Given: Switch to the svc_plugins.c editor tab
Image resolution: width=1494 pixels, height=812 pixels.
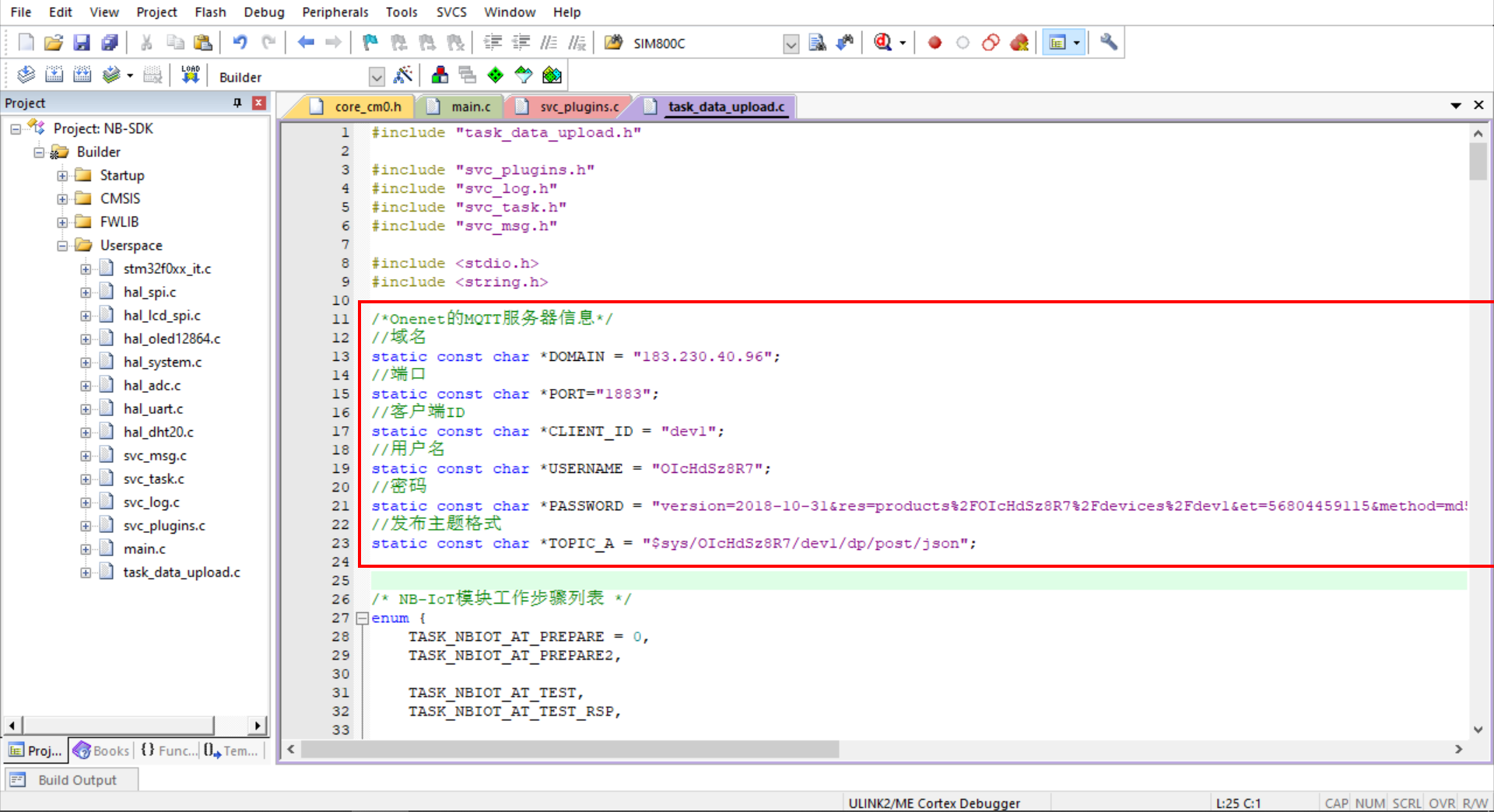Looking at the screenshot, I should (579, 107).
